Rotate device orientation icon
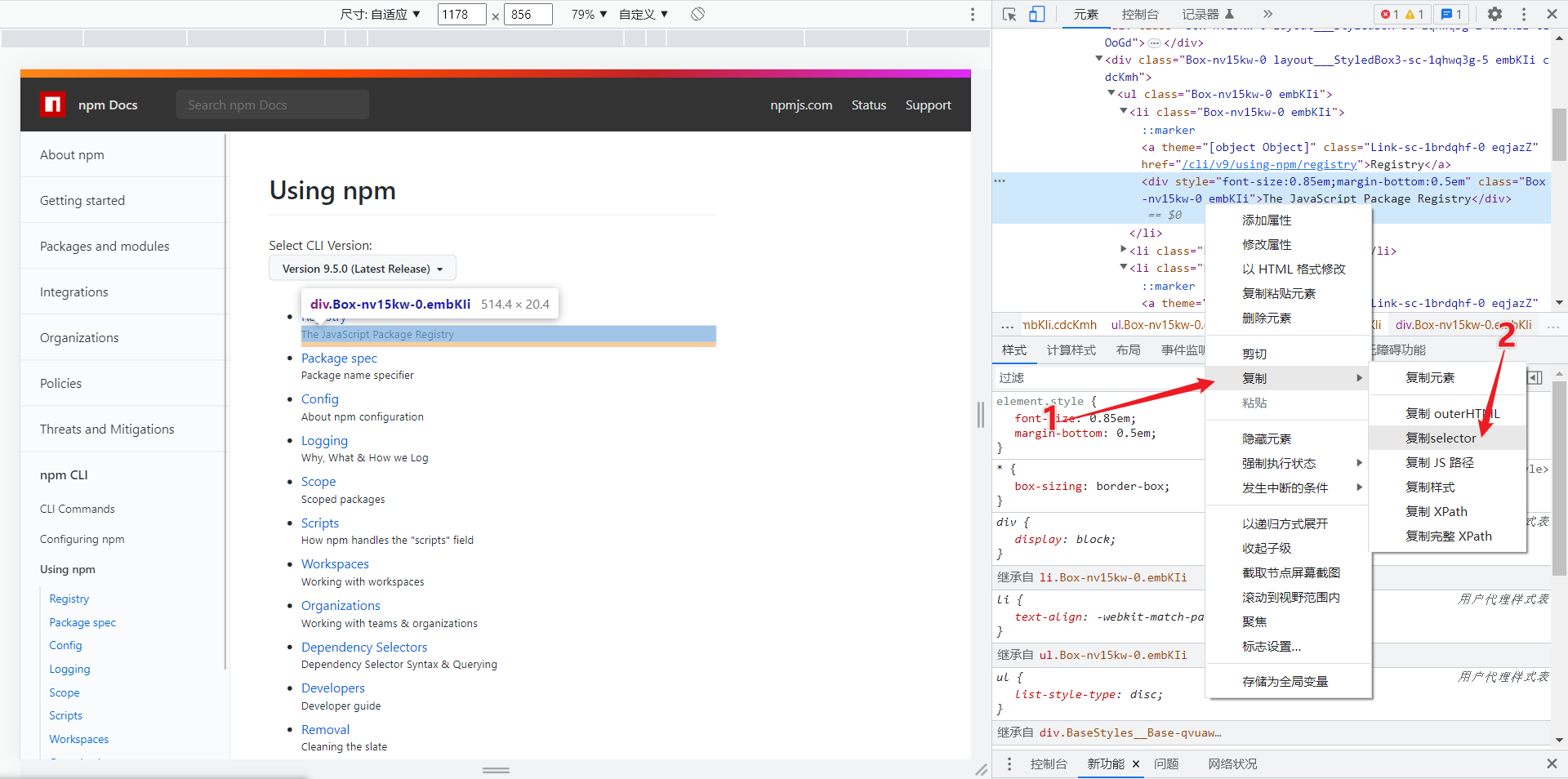Image resolution: width=1568 pixels, height=779 pixels. tap(697, 14)
